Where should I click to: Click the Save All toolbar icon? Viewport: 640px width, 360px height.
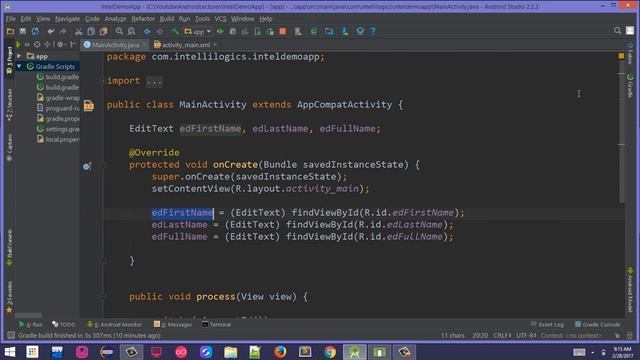pyautogui.click(x=23, y=31)
